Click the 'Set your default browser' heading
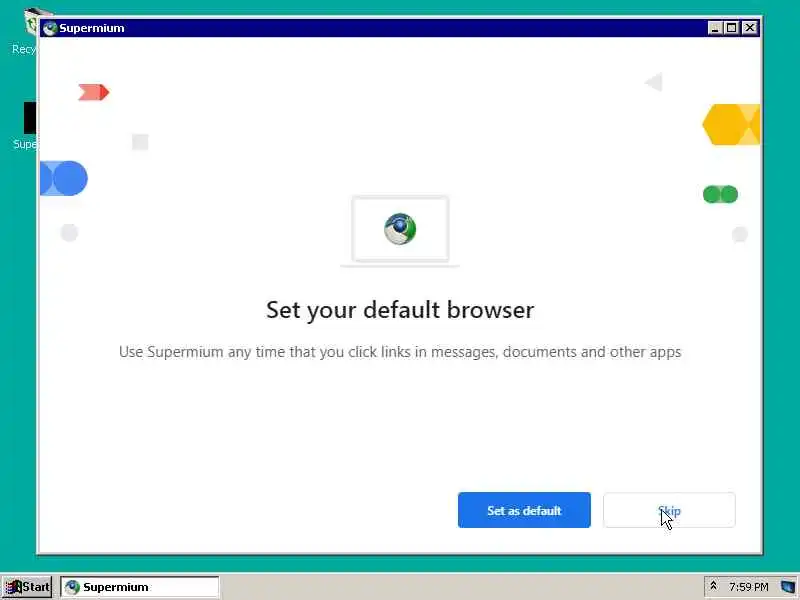 400,310
